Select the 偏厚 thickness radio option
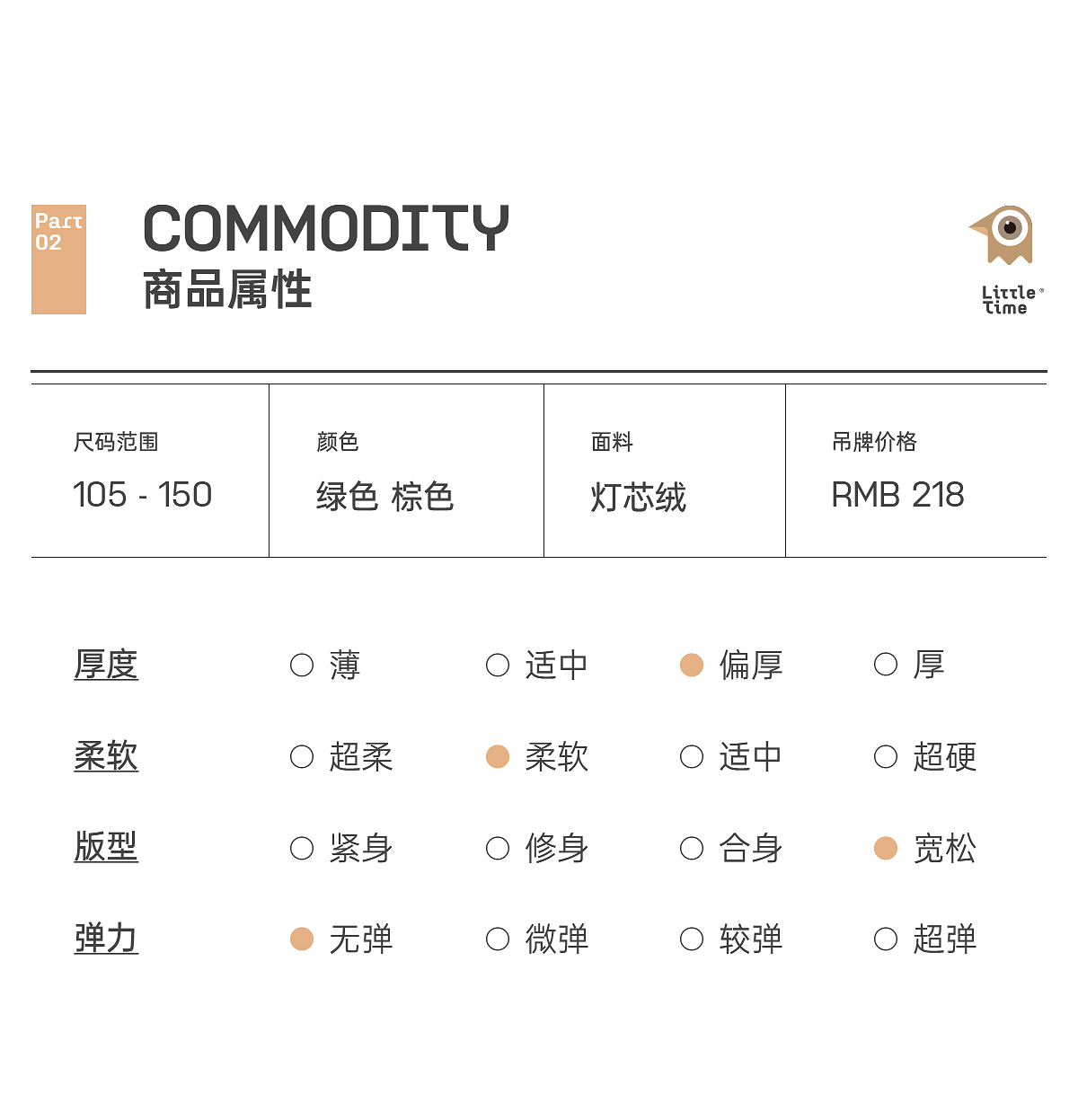 [692, 666]
